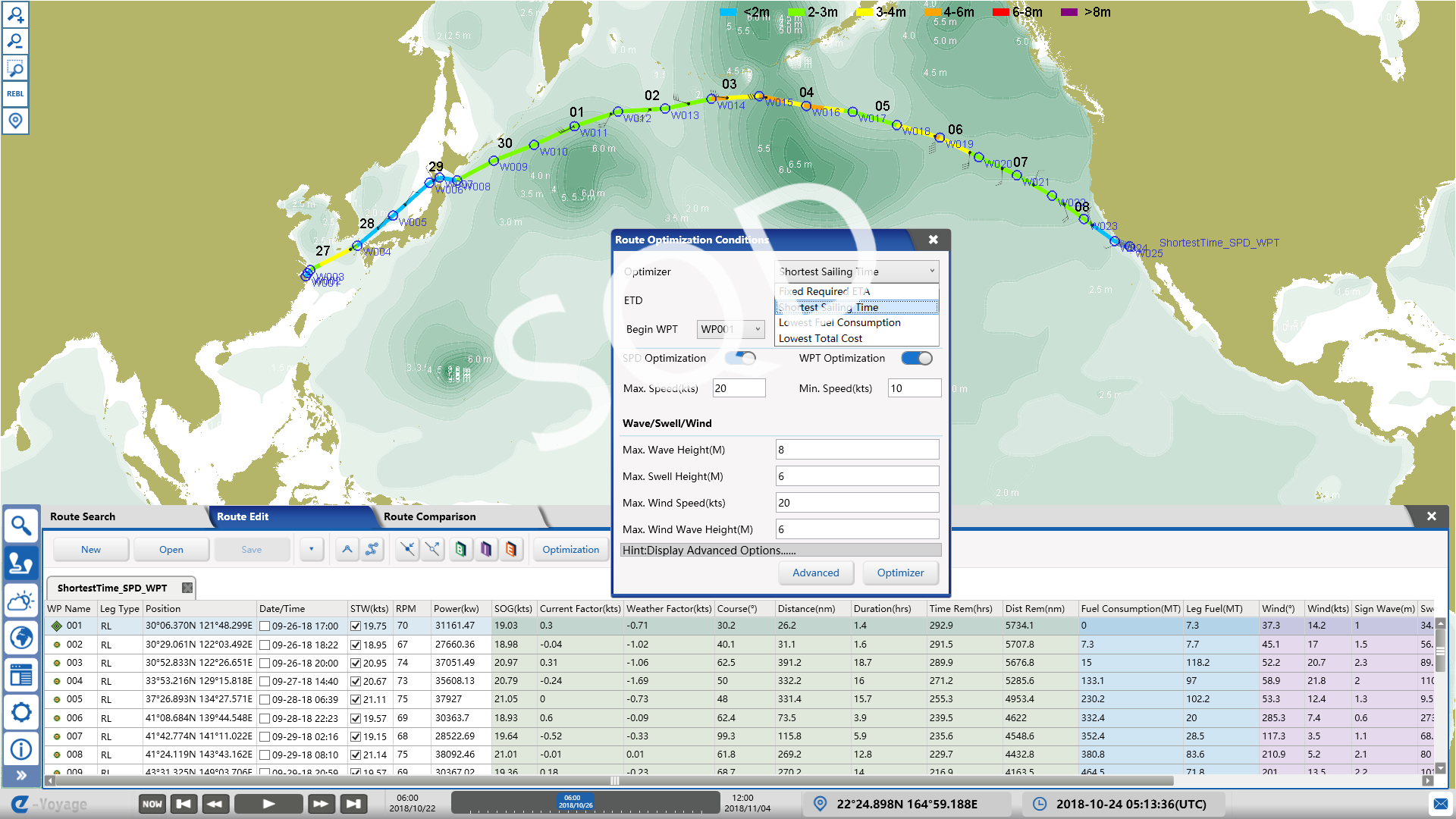Uncheck STW checkbox for waypoint 004
Image resolution: width=1456 pixels, height=819 pixels.
356,682
